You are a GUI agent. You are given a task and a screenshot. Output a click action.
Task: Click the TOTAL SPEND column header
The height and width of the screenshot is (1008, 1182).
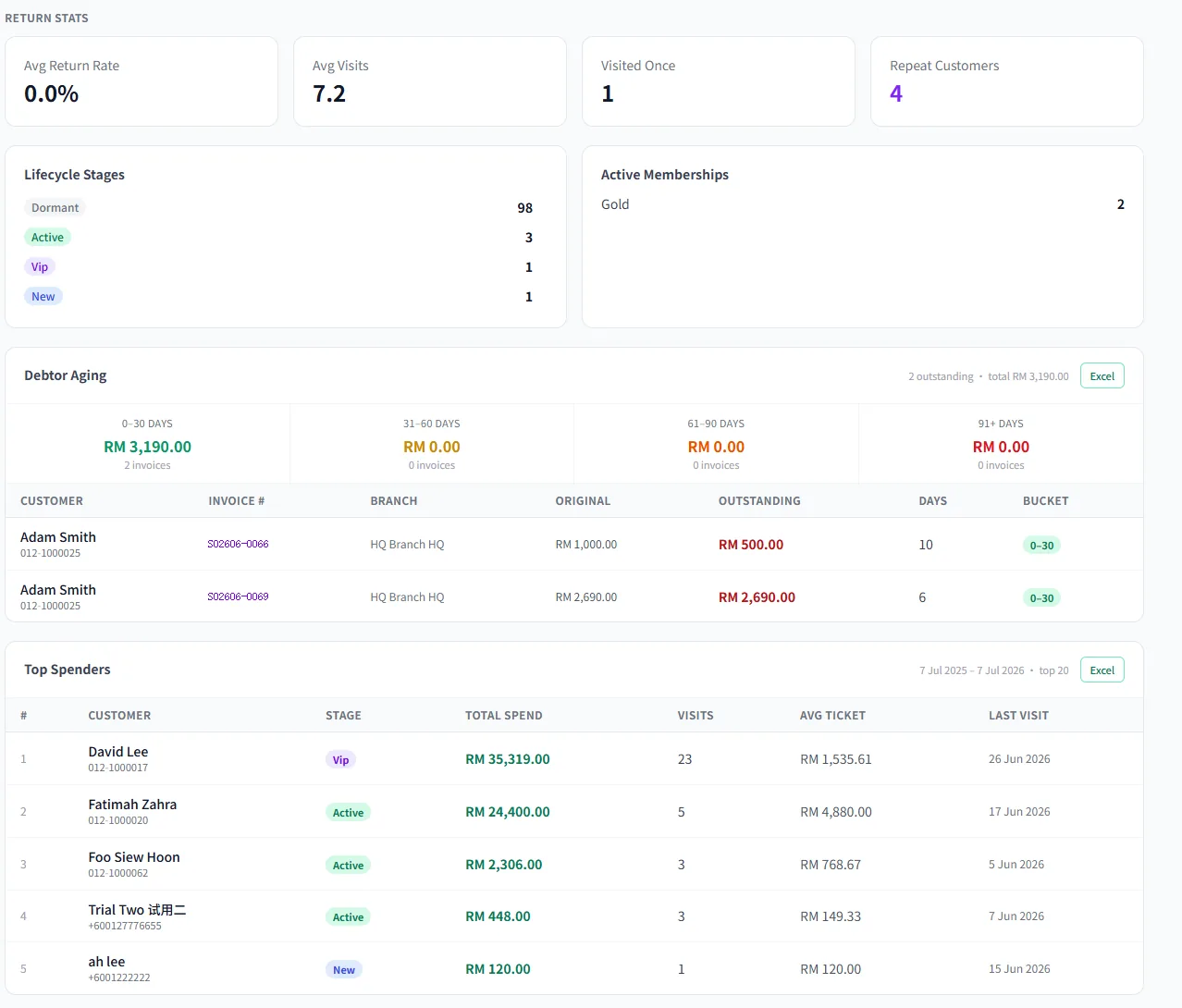[504, 716]
